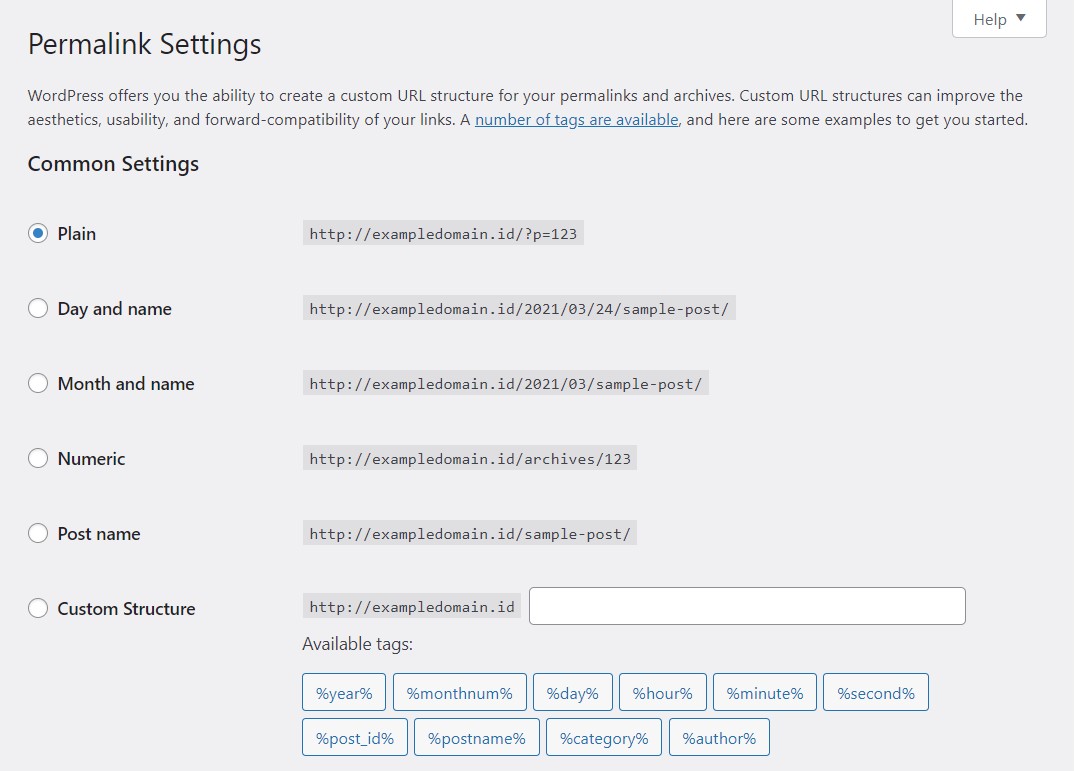Choose the Day and name option
The height and width of the screenshot is (771, 1074).
click(x=38, y=309)
